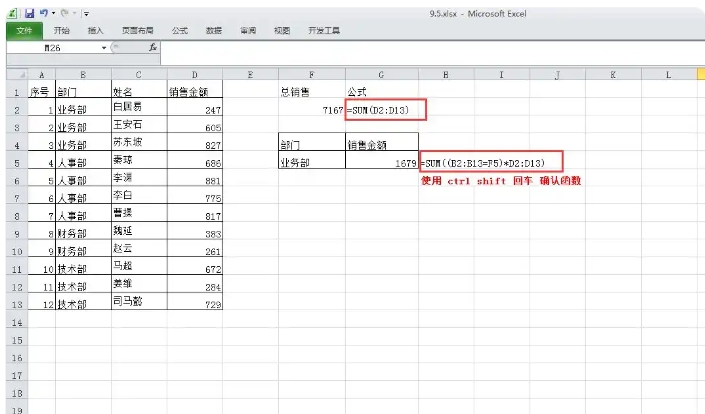Switch to the 审阅 ribbon tab
The width and height of the screenshot is (705, 414).
(248, 31)
